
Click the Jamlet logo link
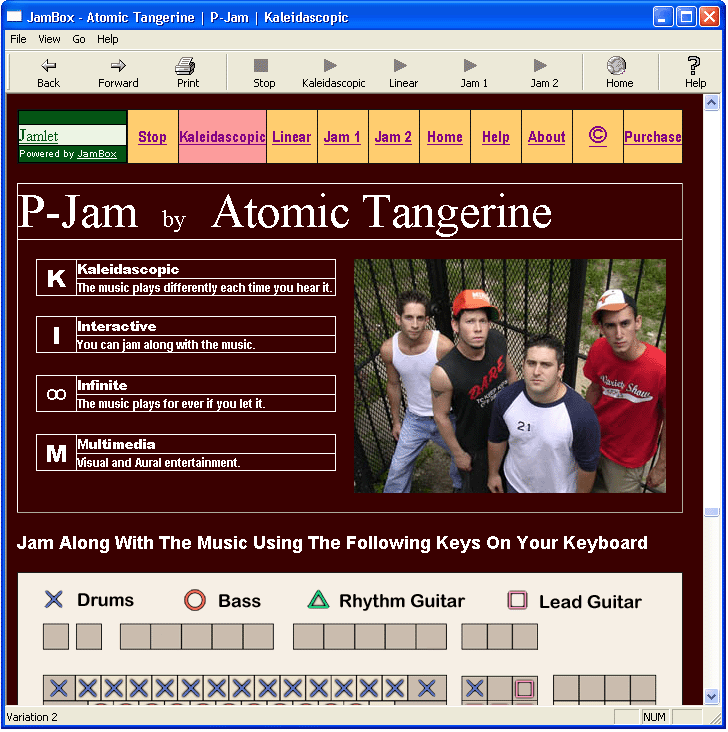click(38, 135)
